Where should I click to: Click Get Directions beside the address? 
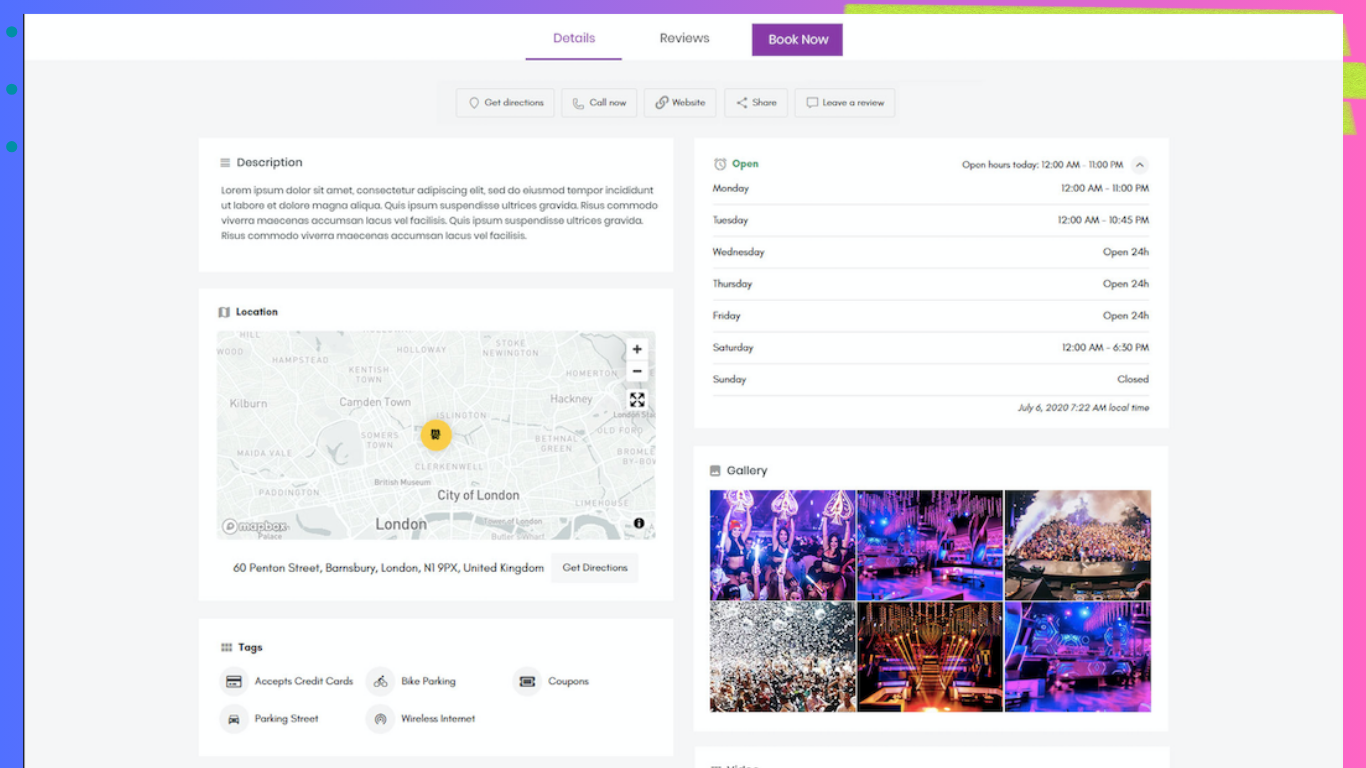point(595,568)
